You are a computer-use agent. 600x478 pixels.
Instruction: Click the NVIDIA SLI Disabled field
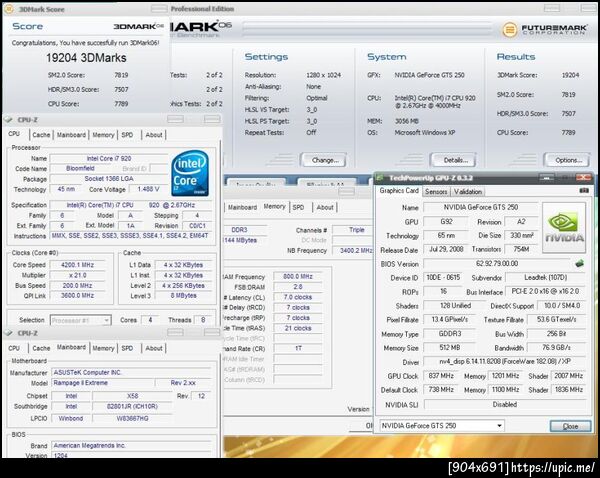(505, 404)
